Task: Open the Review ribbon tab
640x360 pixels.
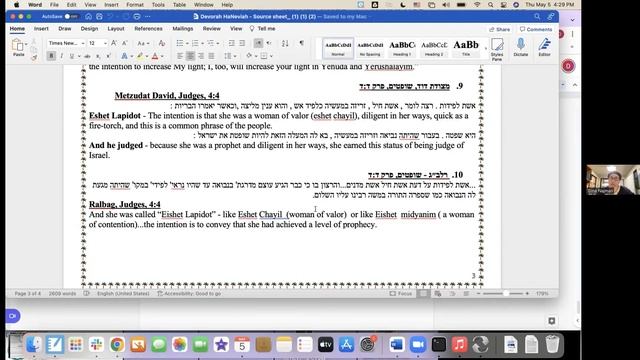Action: [x=211, y=29]
